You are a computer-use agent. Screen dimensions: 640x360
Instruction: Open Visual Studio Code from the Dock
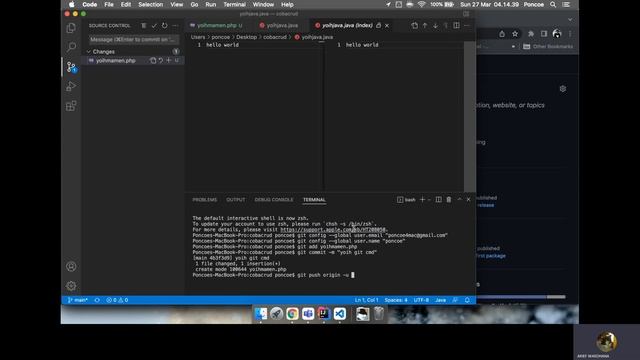(x=340, y=313)
